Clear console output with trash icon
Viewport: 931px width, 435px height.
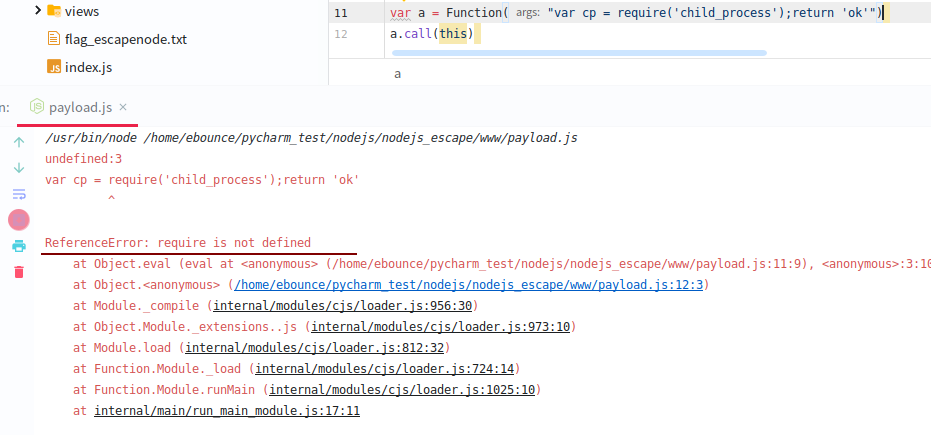coord(18,272)
